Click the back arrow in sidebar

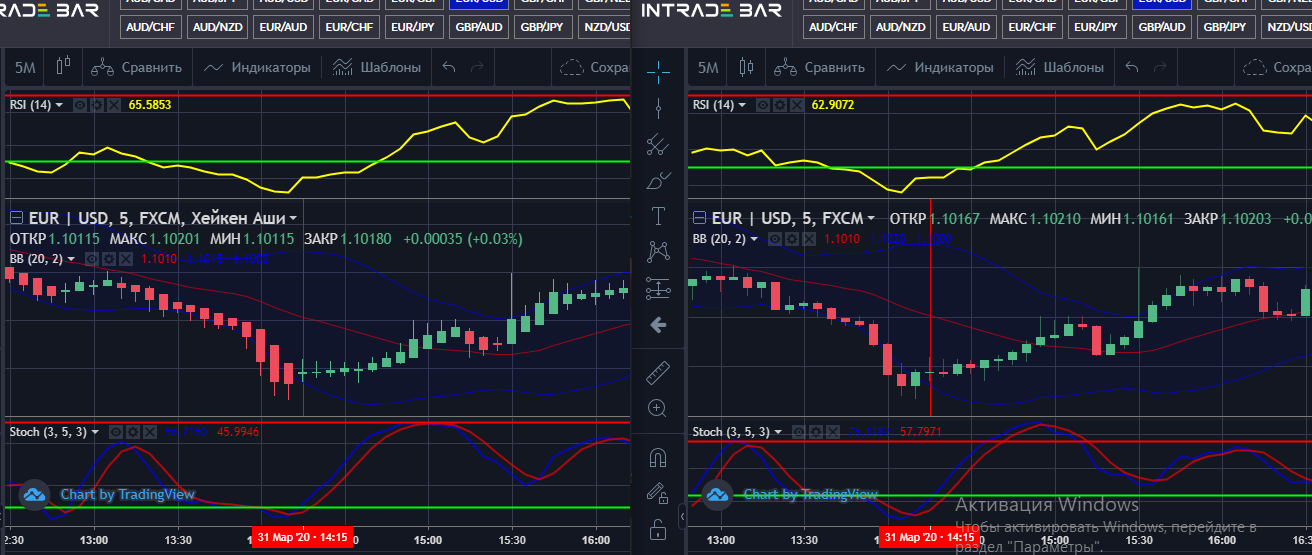[x=658, y=324]
